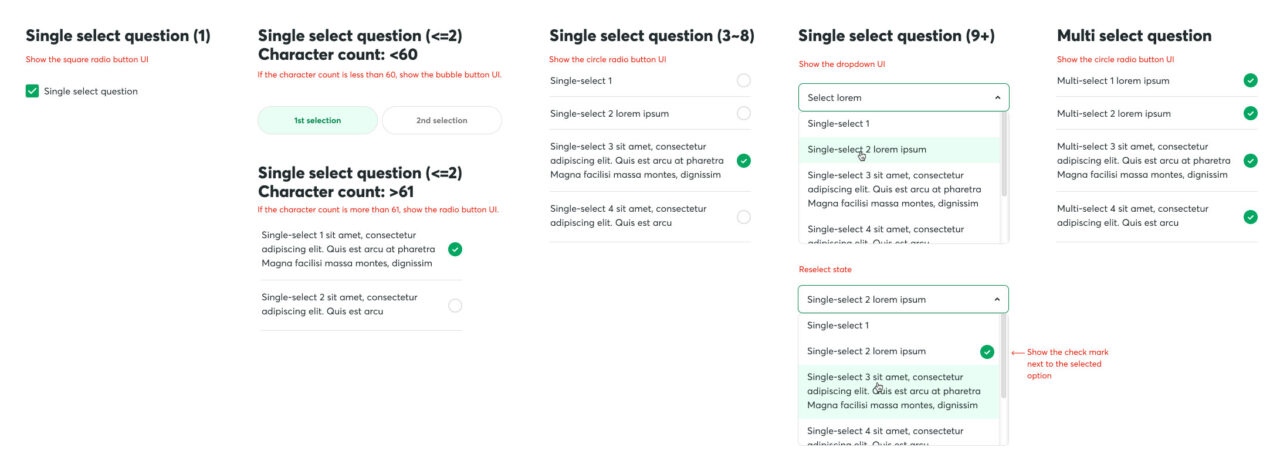Toggle Multi-select 2 lorem ipsum check icon
Image resolution: width=1280 pixels, height=471 pixels.
coord(1250,113)
